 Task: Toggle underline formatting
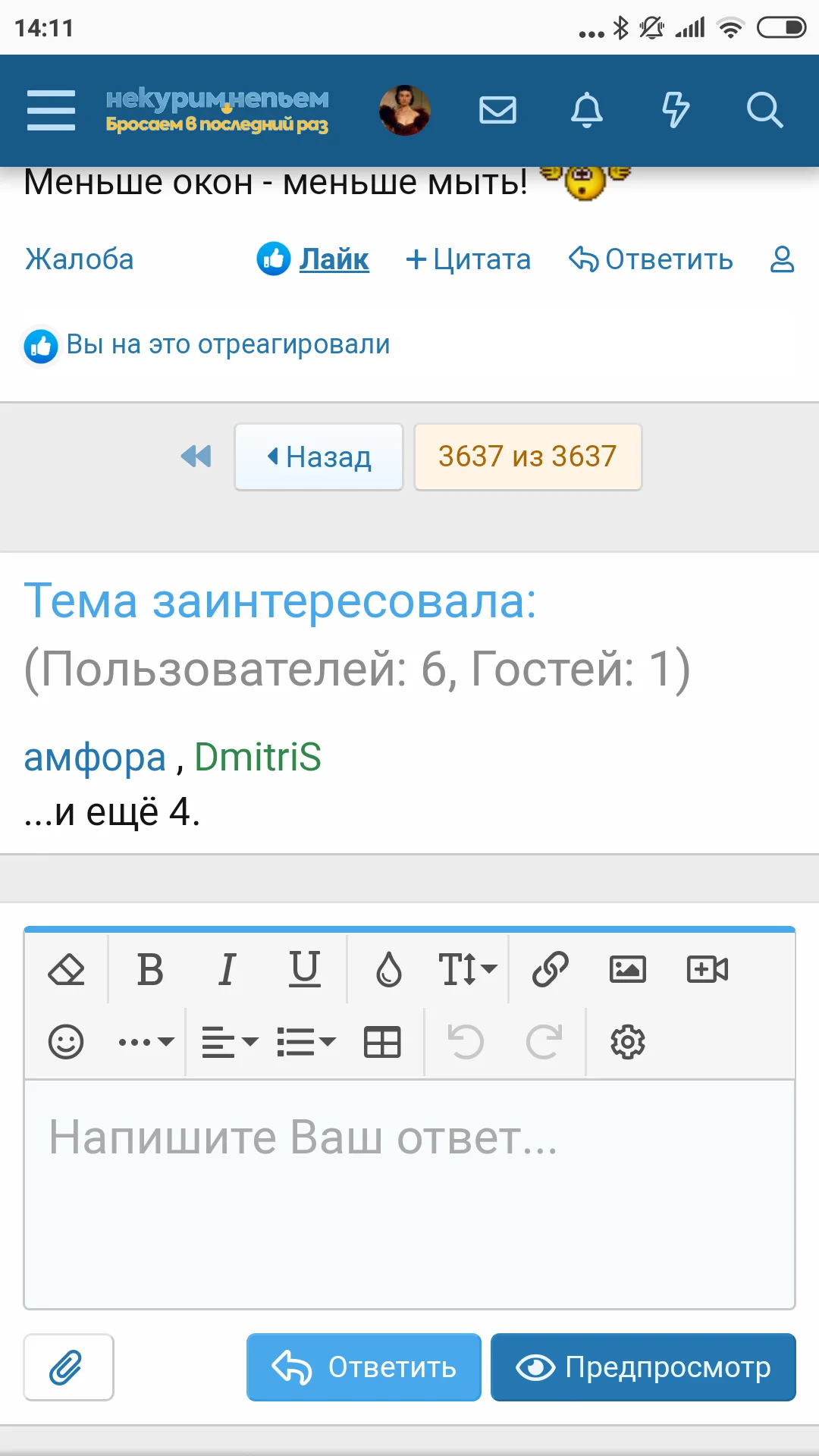(305, 969)
